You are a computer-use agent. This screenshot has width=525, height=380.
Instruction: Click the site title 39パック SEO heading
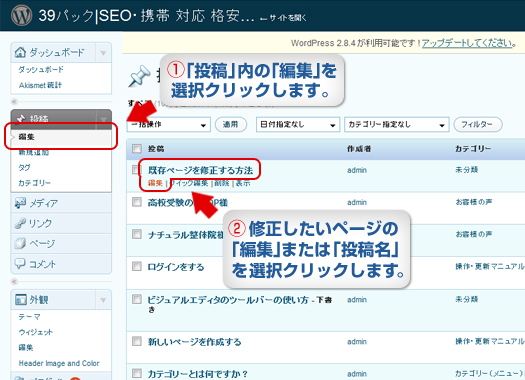pos(147,16)
